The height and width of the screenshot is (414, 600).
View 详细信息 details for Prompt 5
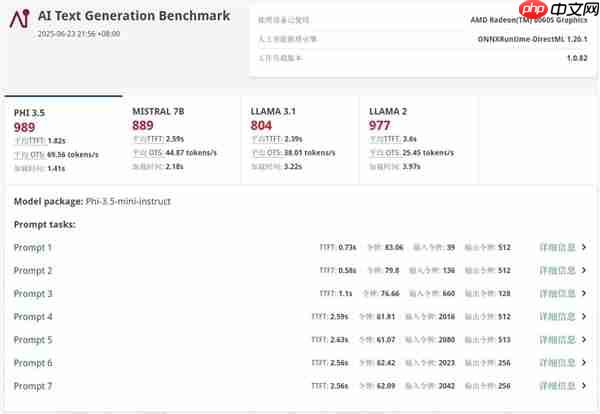[557, 340]
